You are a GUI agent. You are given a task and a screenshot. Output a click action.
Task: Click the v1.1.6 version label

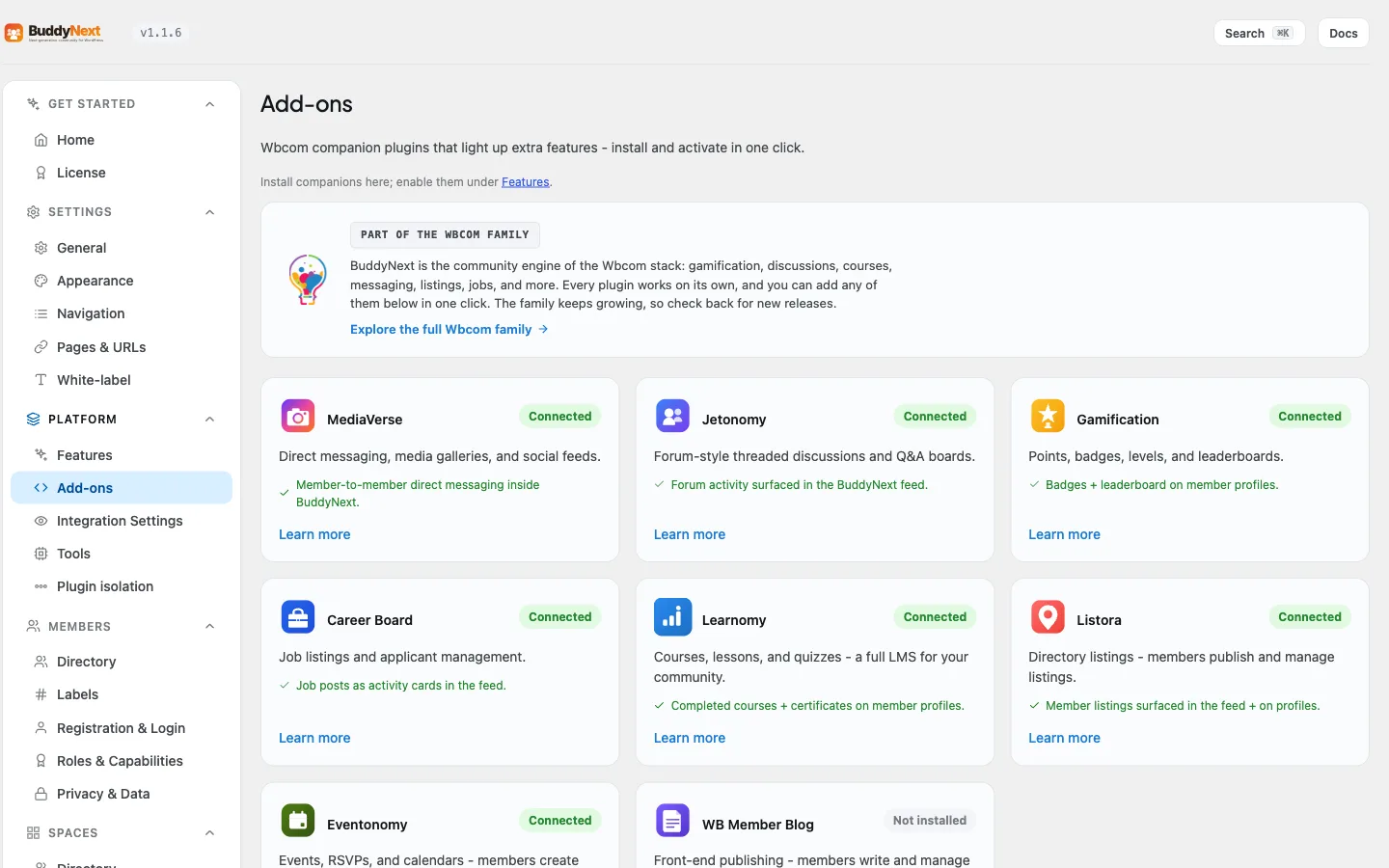tap(161, 33)
